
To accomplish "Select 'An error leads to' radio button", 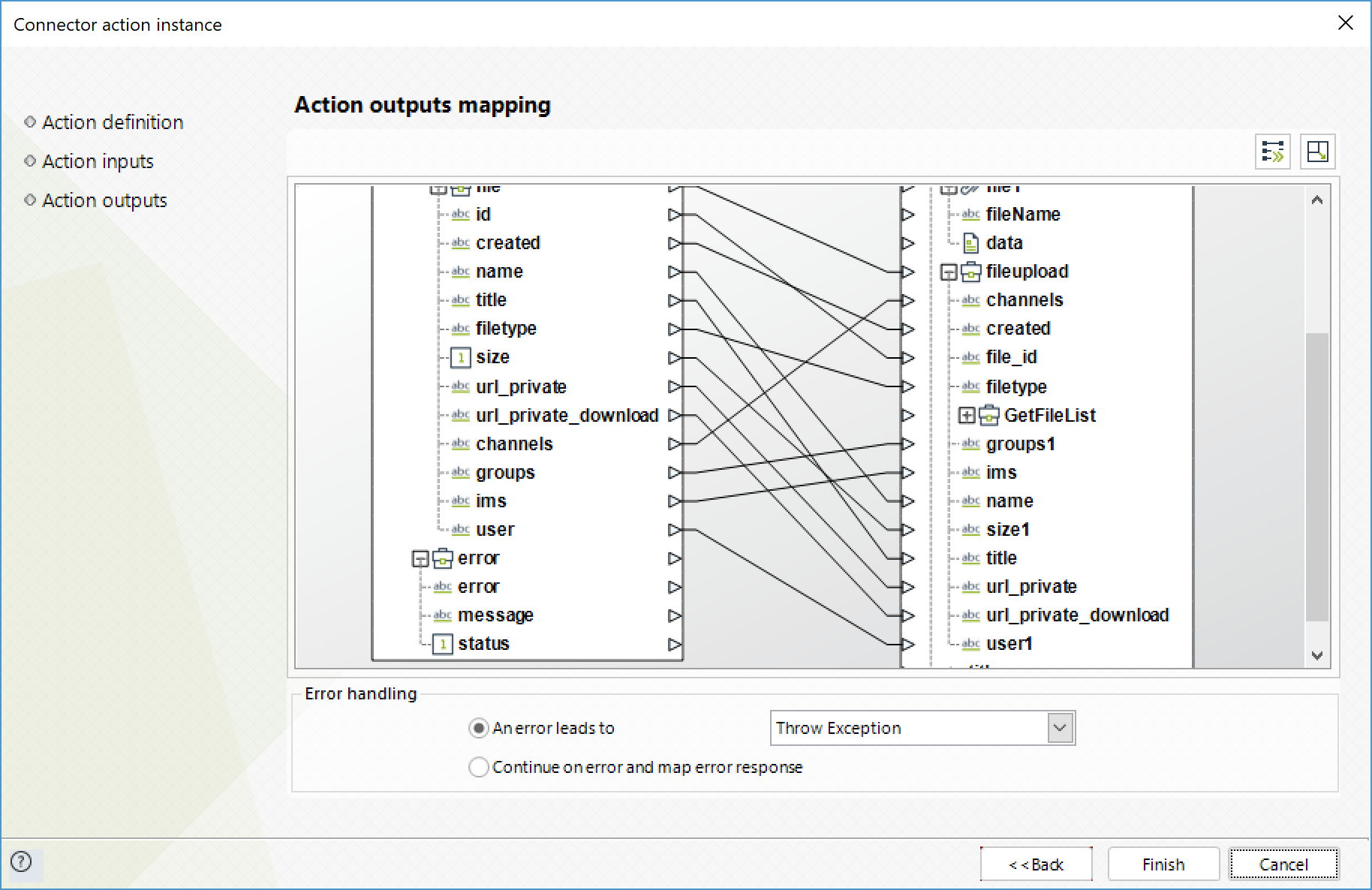I will click(x=478, y=728).
